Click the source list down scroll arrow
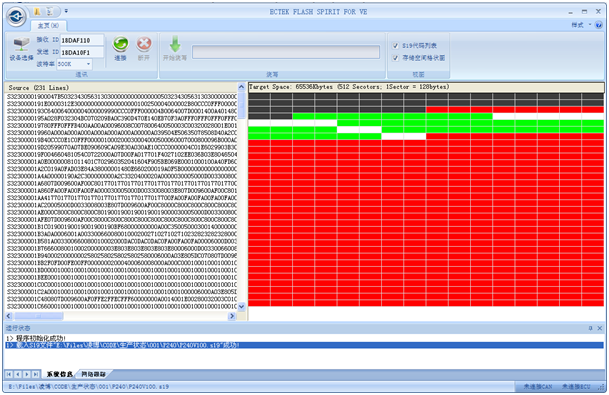 [x=241, y=306]
